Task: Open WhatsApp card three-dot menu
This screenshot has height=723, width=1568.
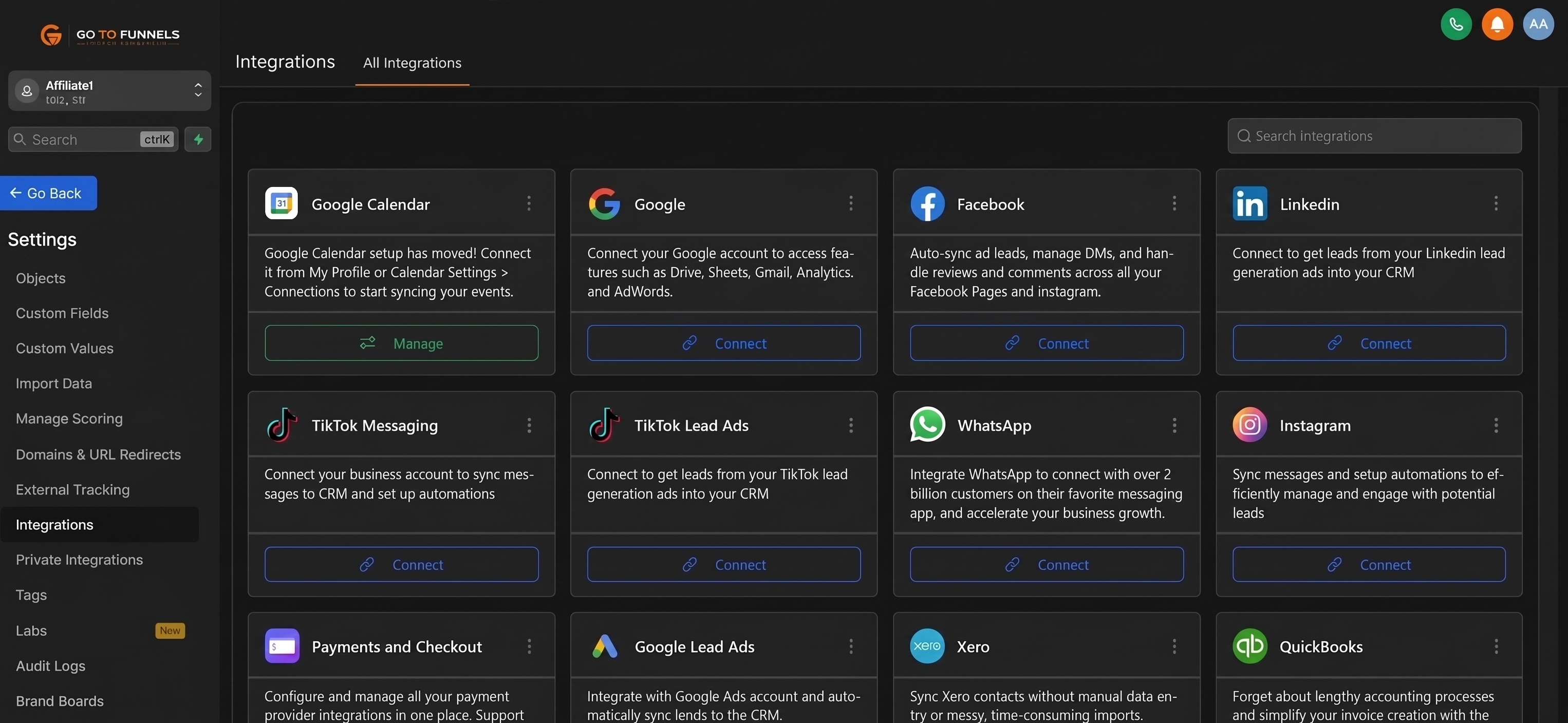Action: (x=1173, y=425)
